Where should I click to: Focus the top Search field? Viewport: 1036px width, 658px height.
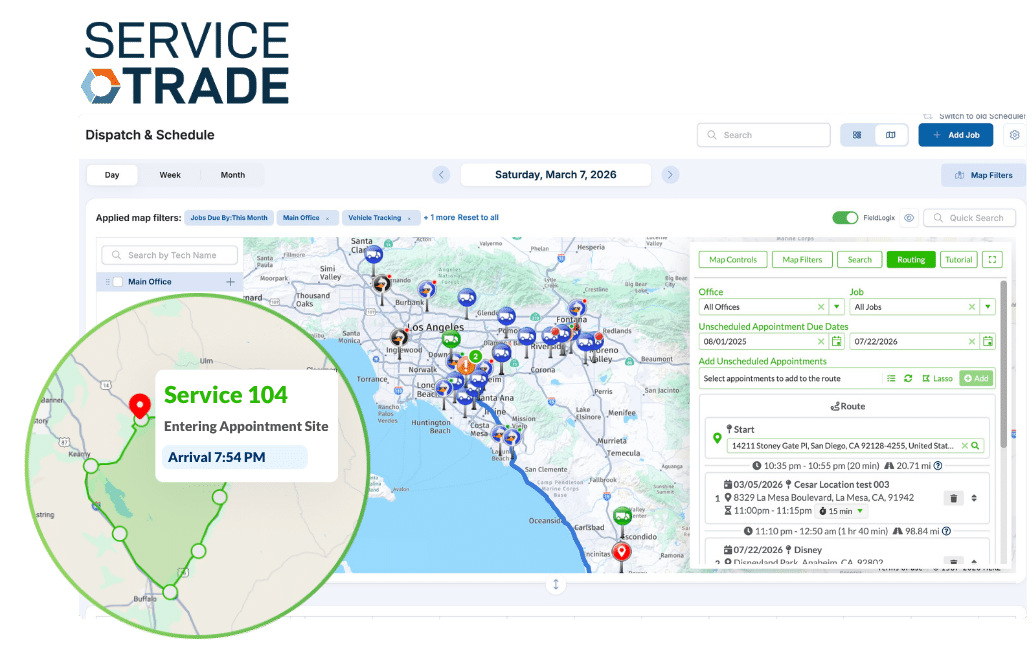point(764,135)
